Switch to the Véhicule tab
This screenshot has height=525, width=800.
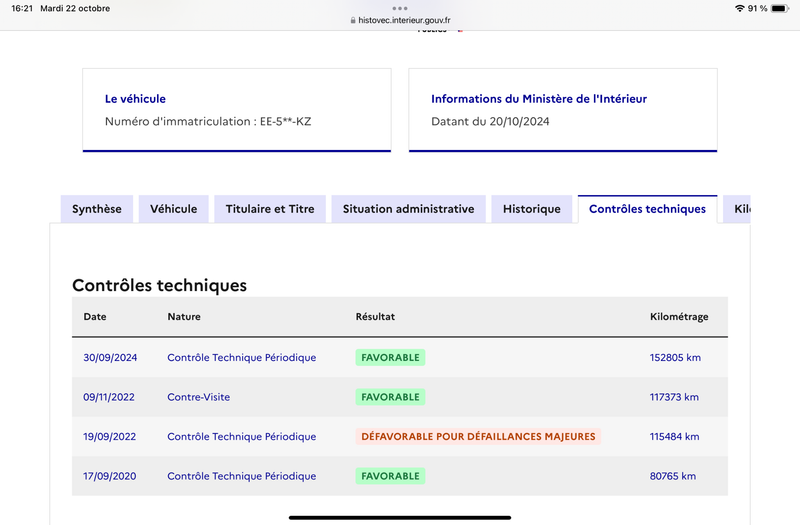coord(173,209)
